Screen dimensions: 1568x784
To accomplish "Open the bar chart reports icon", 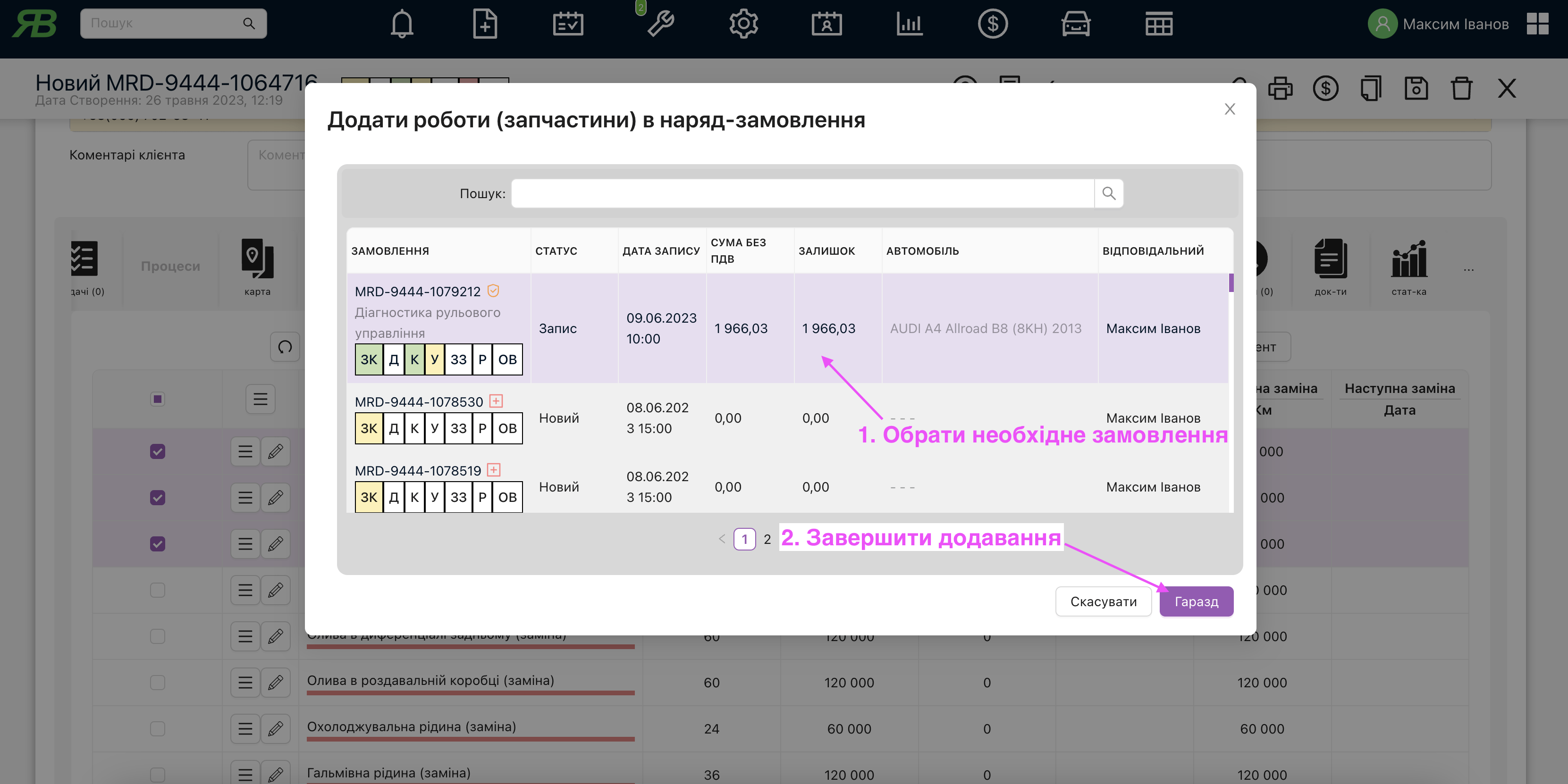I will (910, 25).
